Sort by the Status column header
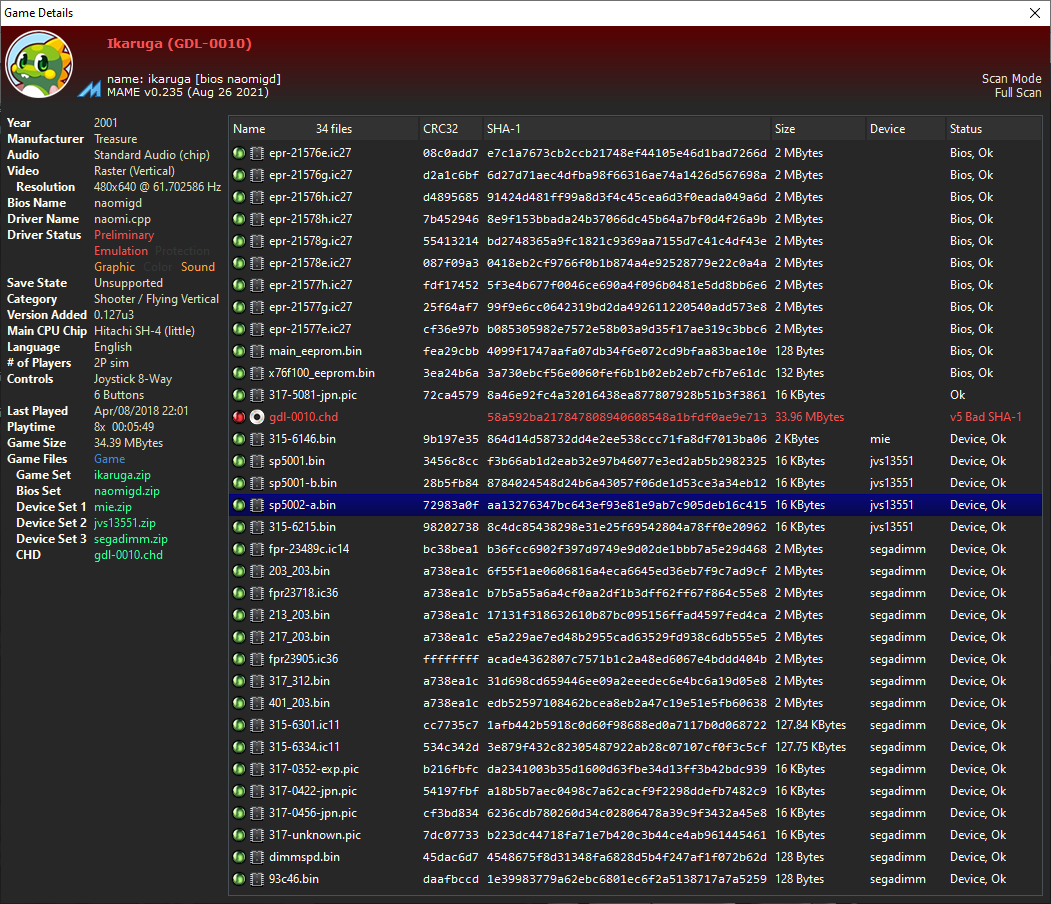The height and width of the screenshot is (904, 1051). point(966,129)
